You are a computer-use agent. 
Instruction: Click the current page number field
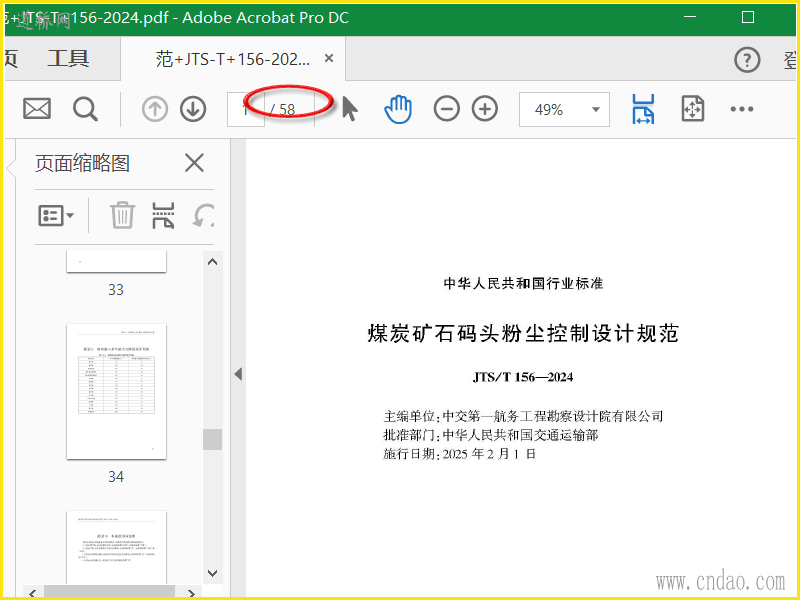[245, 109]
